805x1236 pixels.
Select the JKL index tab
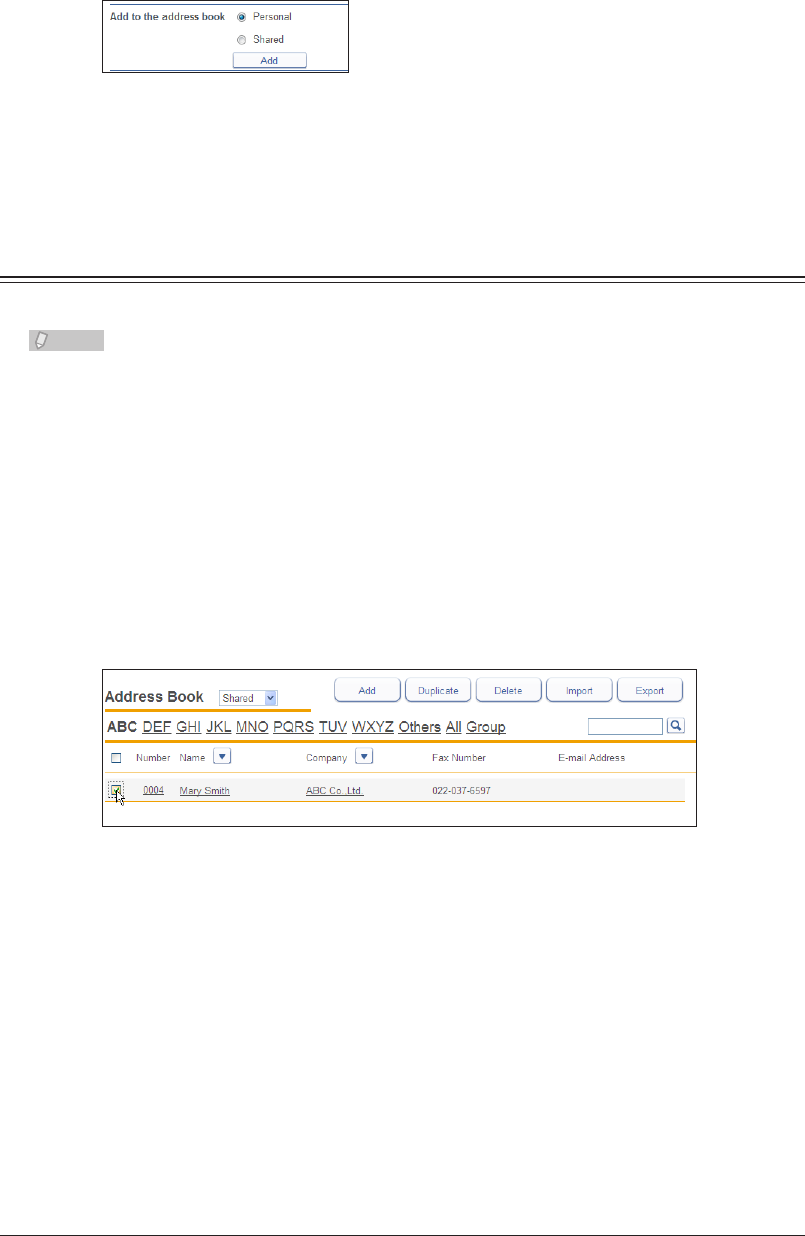(x=219, y=727)
